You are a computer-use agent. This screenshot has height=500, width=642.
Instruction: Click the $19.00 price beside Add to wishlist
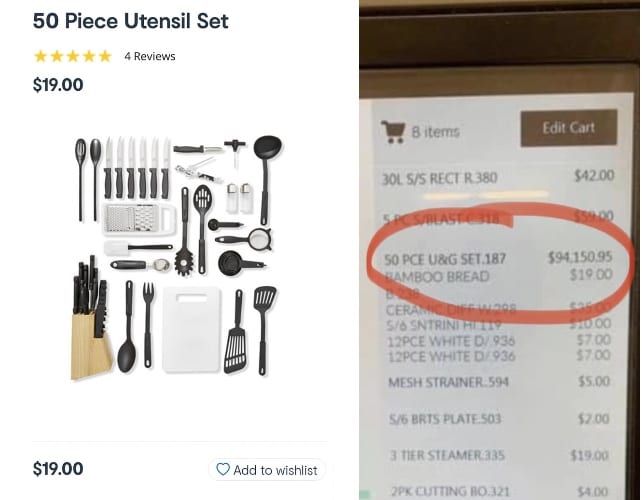tap(58, 469)
